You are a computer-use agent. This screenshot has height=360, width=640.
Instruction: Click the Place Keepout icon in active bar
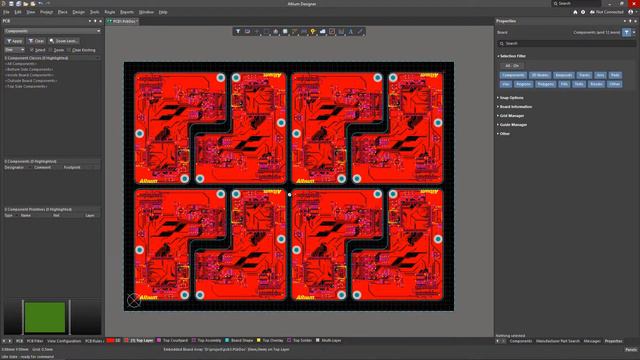[x=332, y=31]
